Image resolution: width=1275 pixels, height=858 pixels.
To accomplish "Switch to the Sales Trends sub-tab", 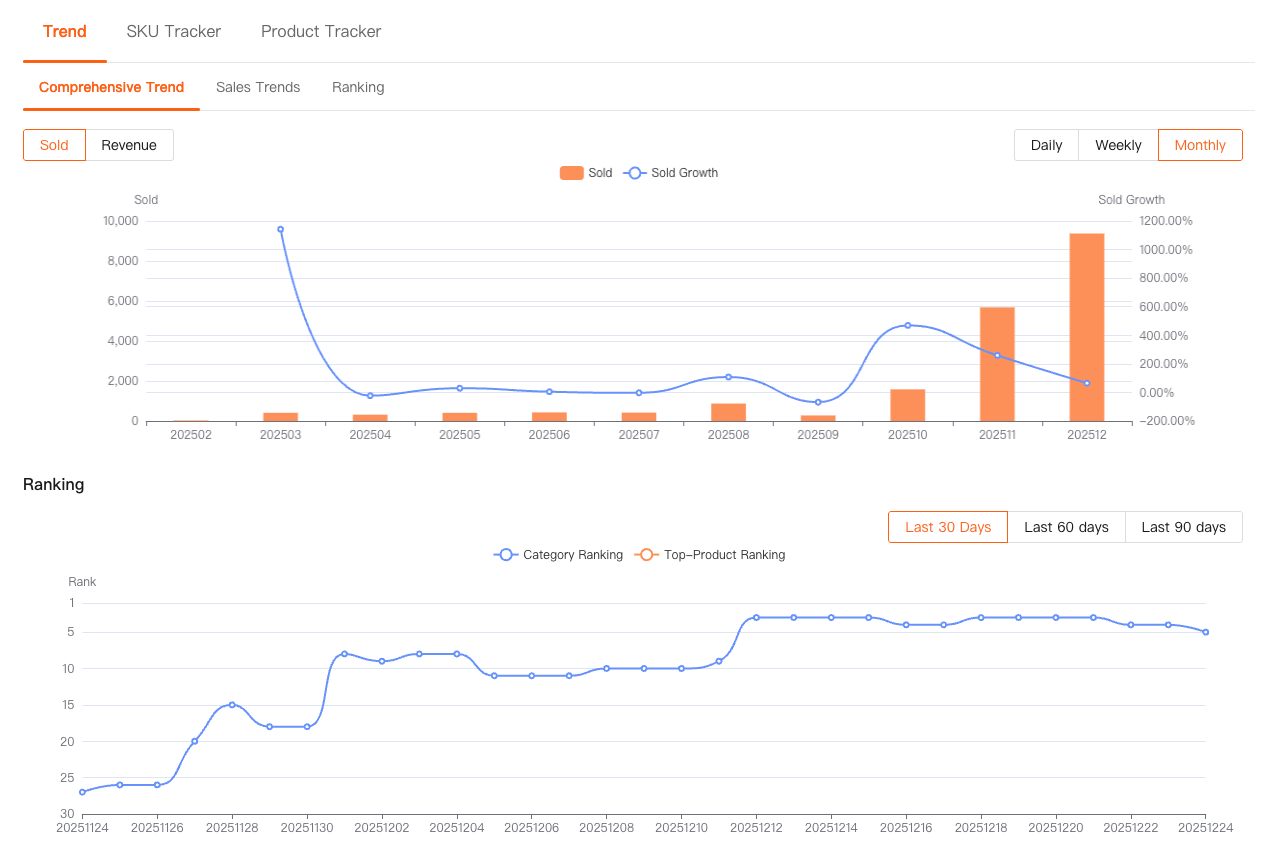I will [258, 87].
